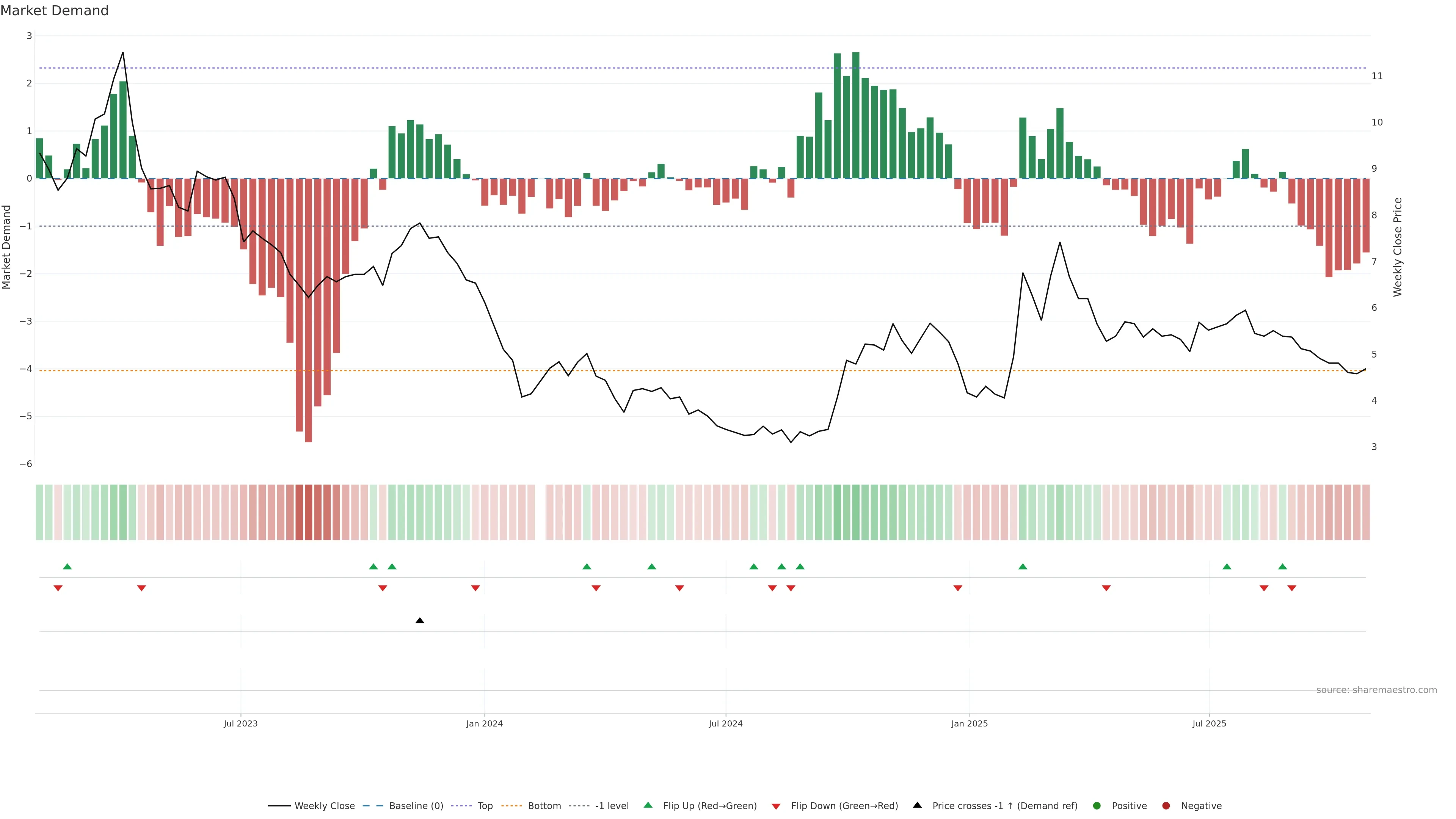Click the green Positive legend dot

coord(1097,806)
